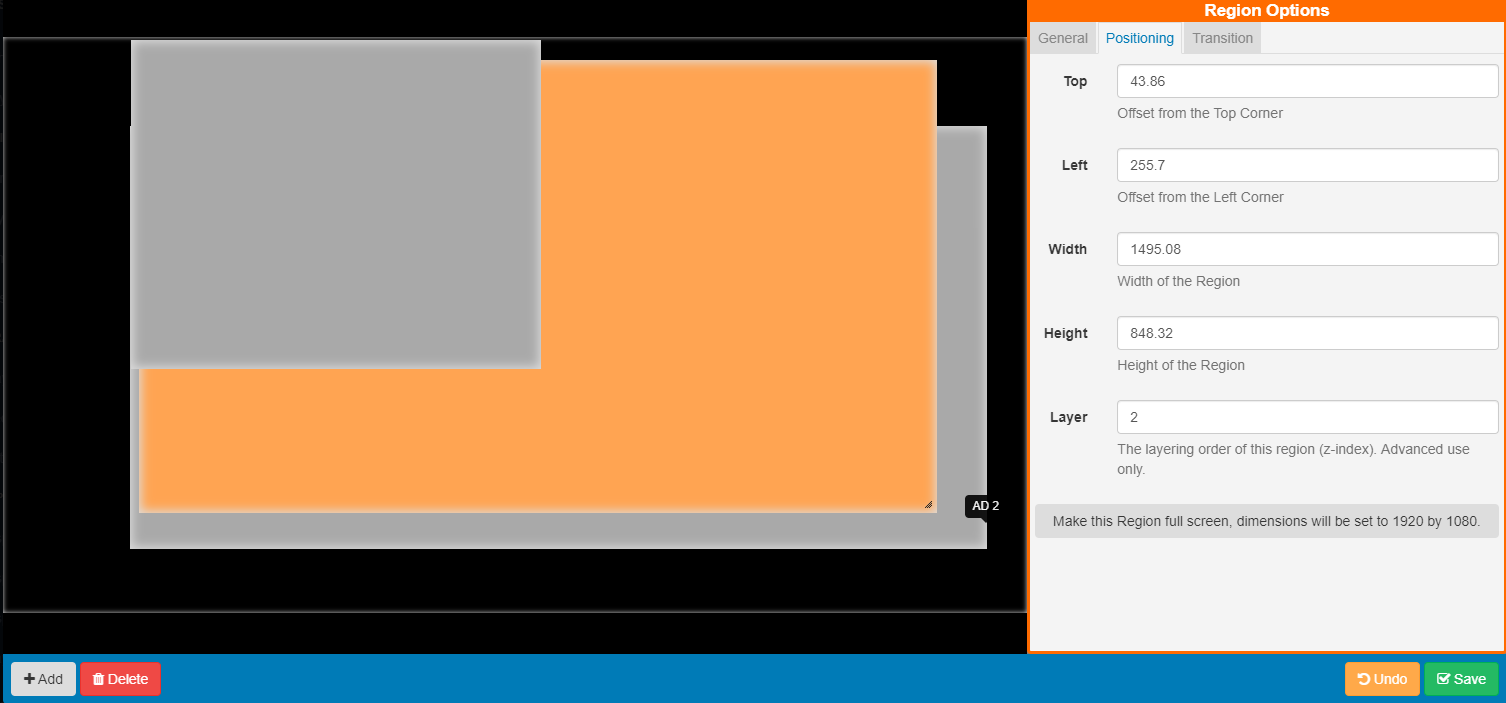Click the Left offset input field
1506x703 pixels.
[x=1306, y=165]
